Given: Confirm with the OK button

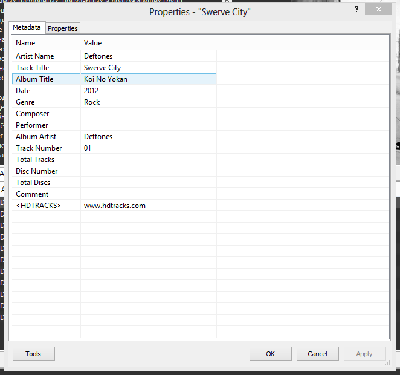Looking at the screenshot, I should point(270,354).
